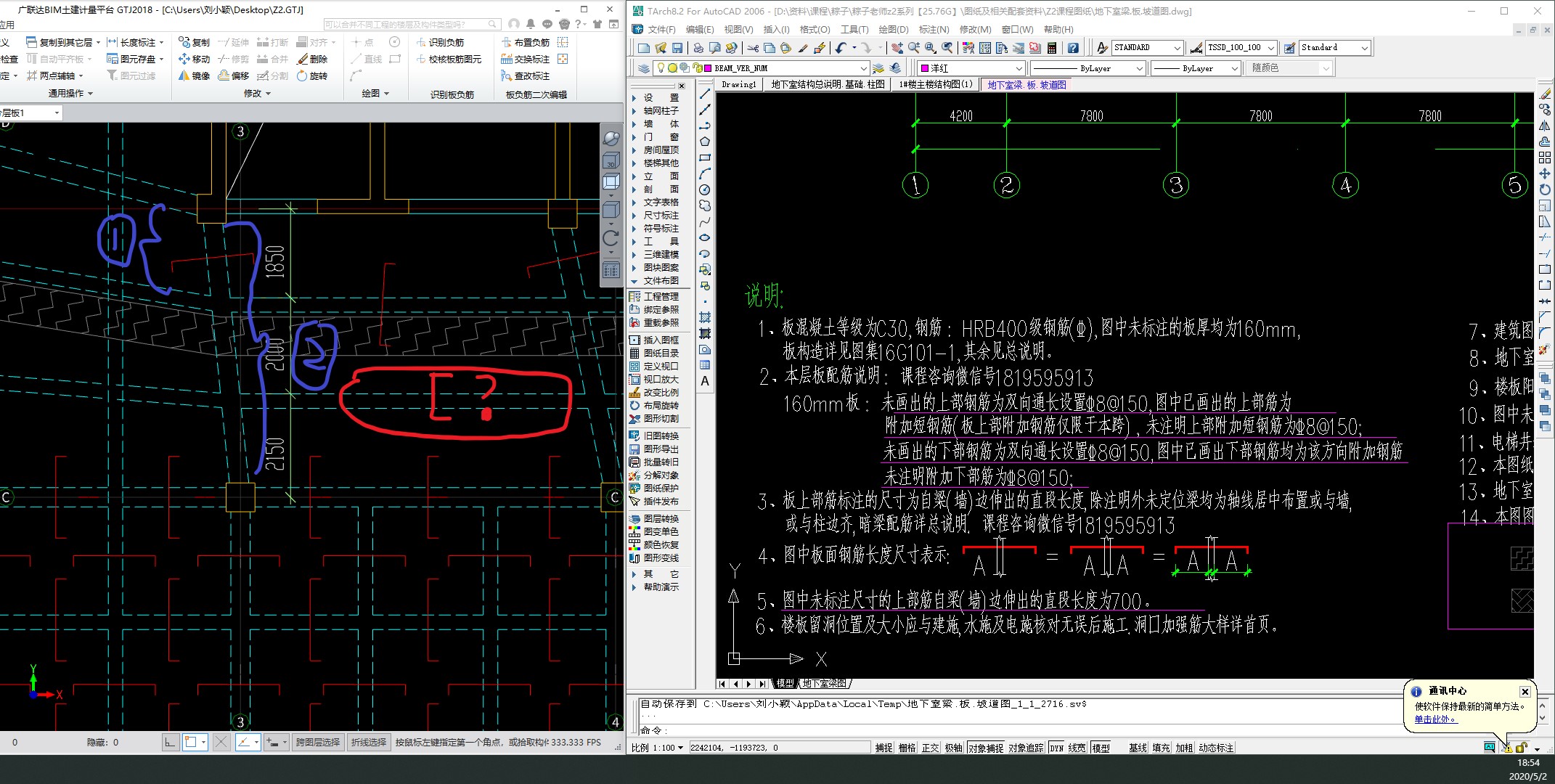Image resolution: width=1555 pixels, height=784 pixels.
Task: Toggle DYN dynamic input in status bar
Action: 1056,748
